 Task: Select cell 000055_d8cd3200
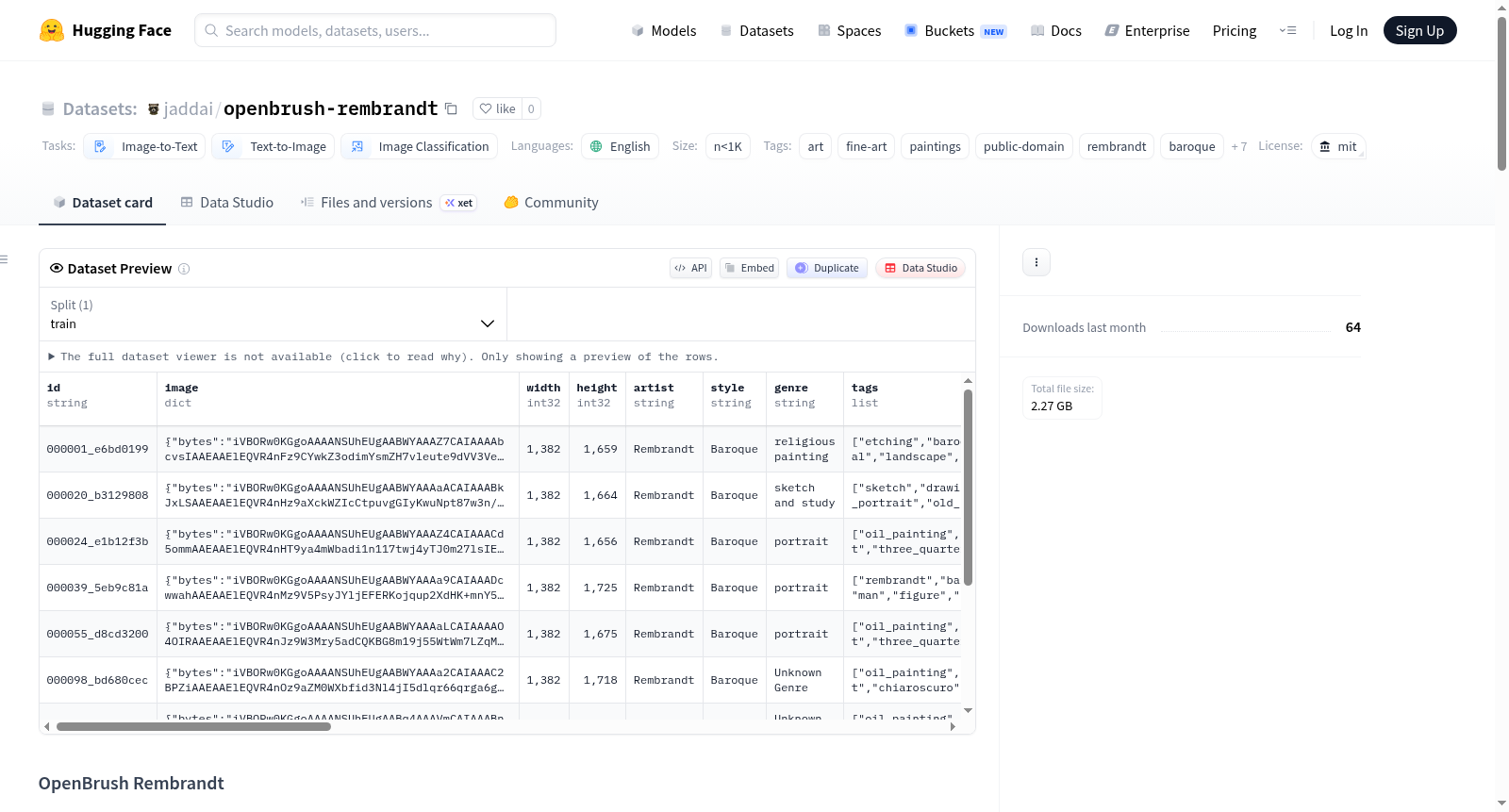(97, 634)
